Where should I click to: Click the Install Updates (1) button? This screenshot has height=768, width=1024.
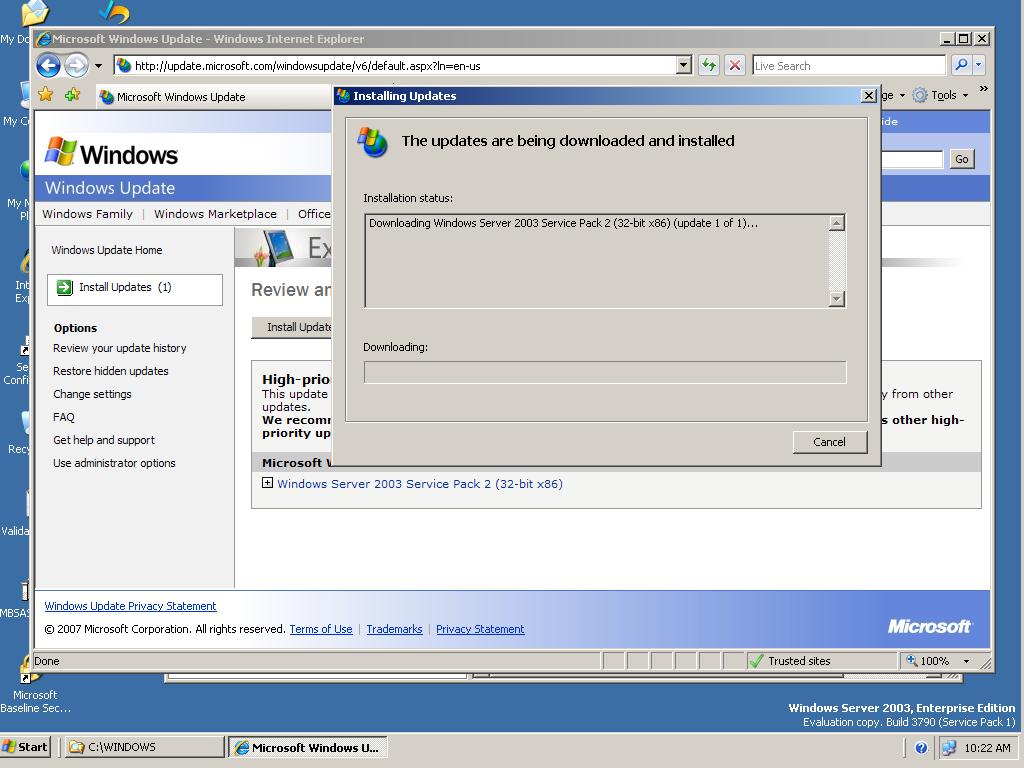pyautogui.click(x=135, y=289)
